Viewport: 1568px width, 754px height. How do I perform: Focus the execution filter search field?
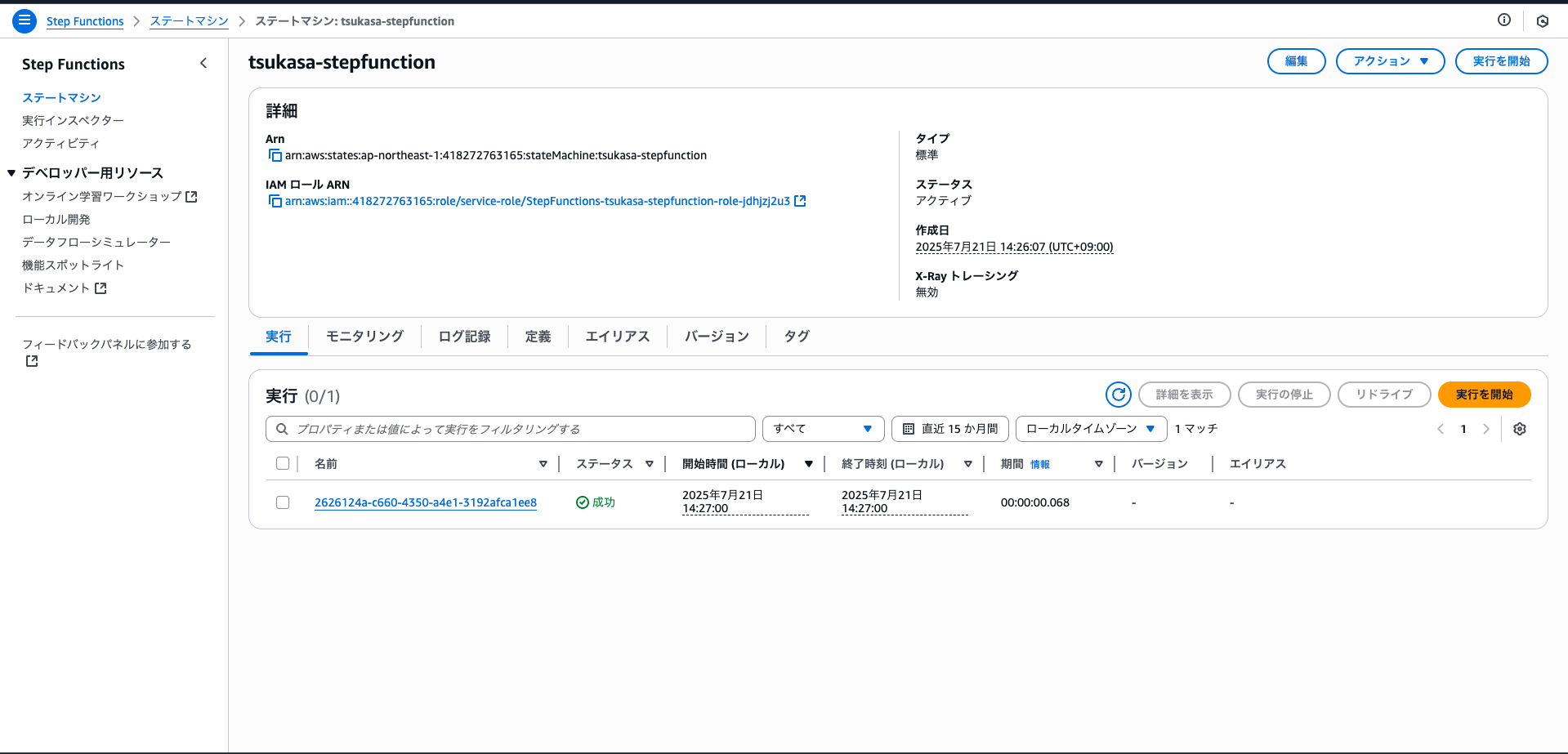(x=511, y=429)
